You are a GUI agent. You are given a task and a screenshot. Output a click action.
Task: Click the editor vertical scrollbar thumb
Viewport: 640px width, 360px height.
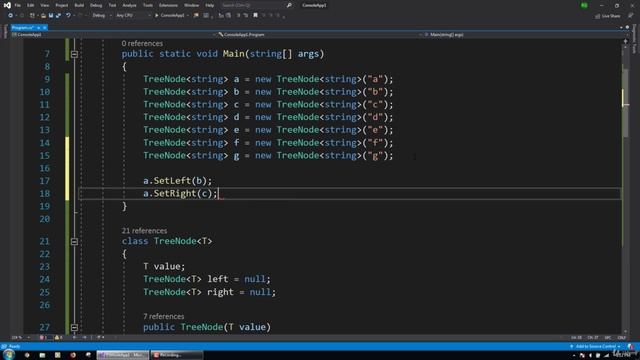625,103
